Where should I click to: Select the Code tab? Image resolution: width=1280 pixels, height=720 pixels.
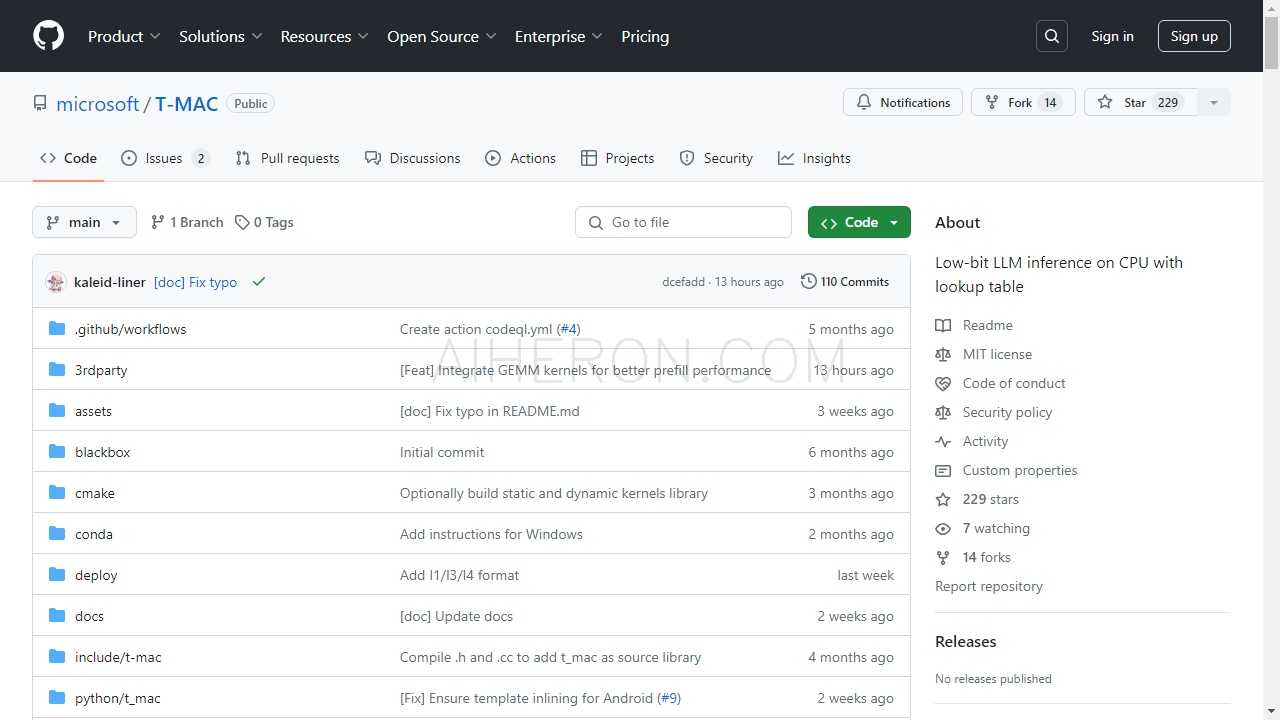point(68,158)
